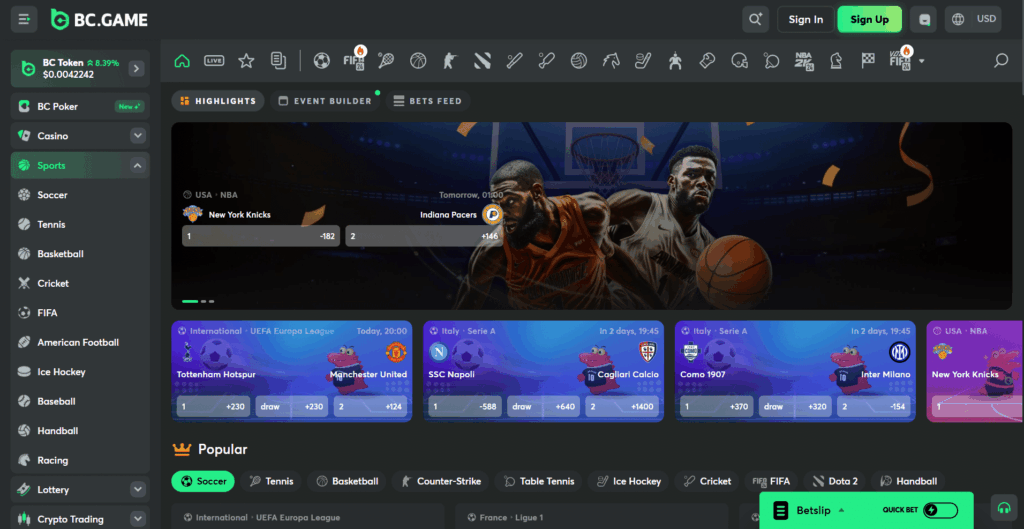
Task: Expand the Casino sidebar section
Action: coord(138,136)
